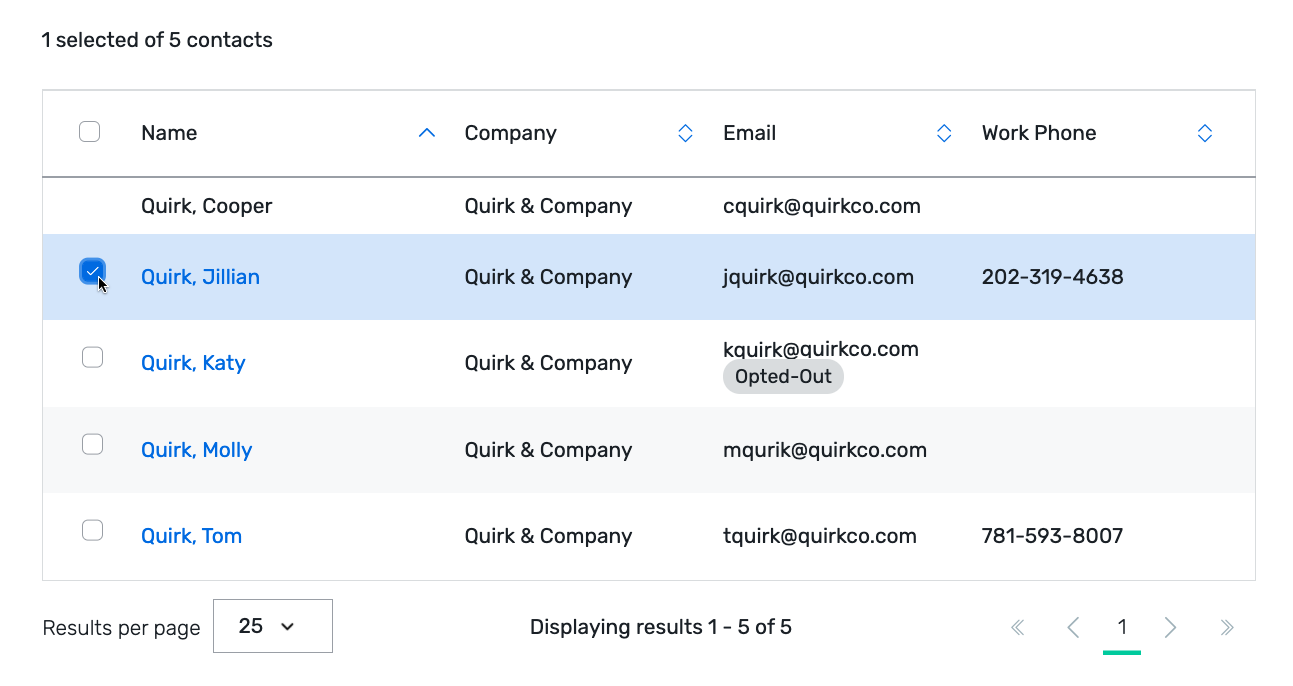Viewport: 1293px width, 686px height.
Task: Click the Opted-Out badge
Action: tap(783, 377)
